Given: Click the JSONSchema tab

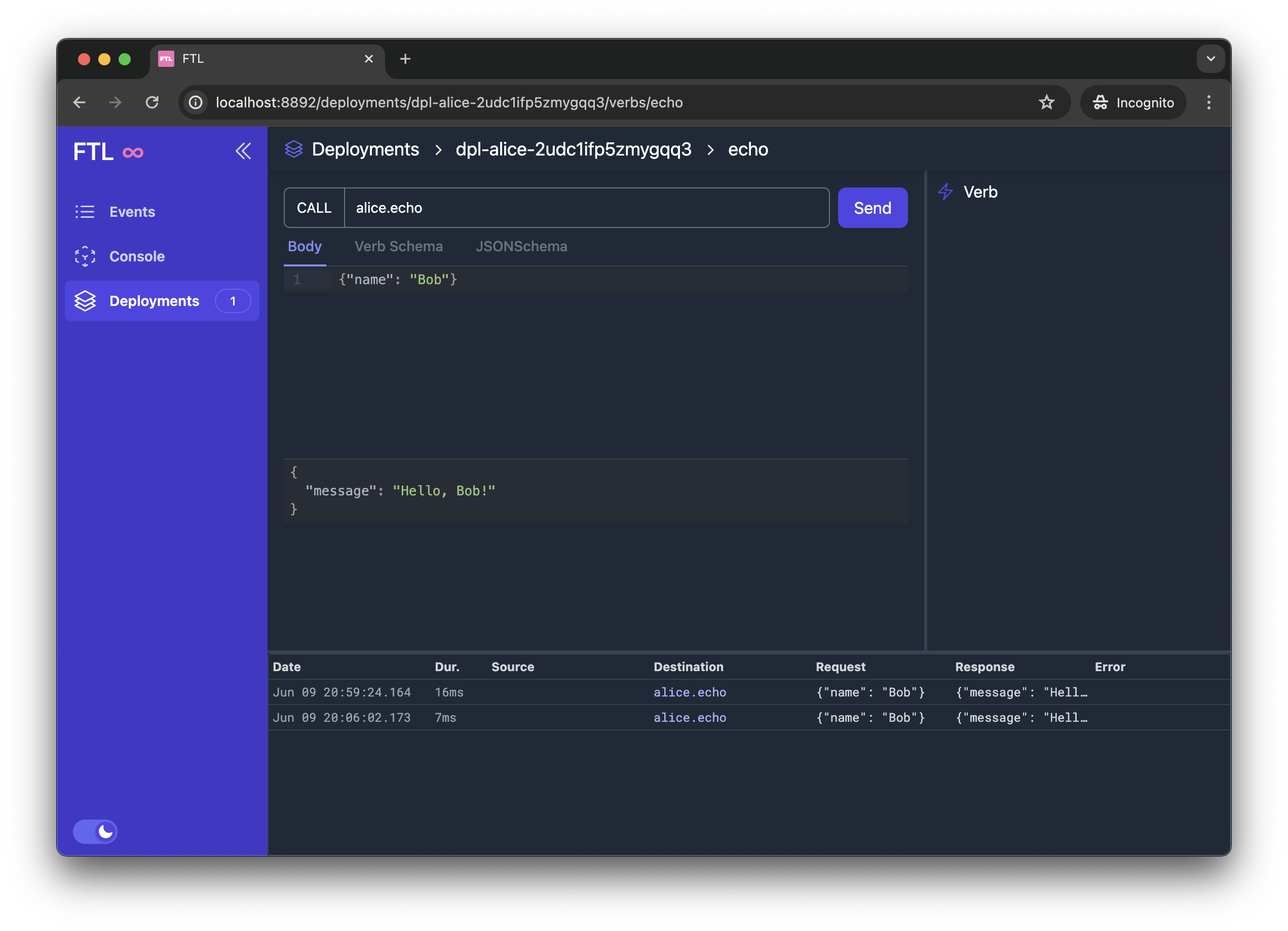Looking at the screenshot, I should coord(521,245).
